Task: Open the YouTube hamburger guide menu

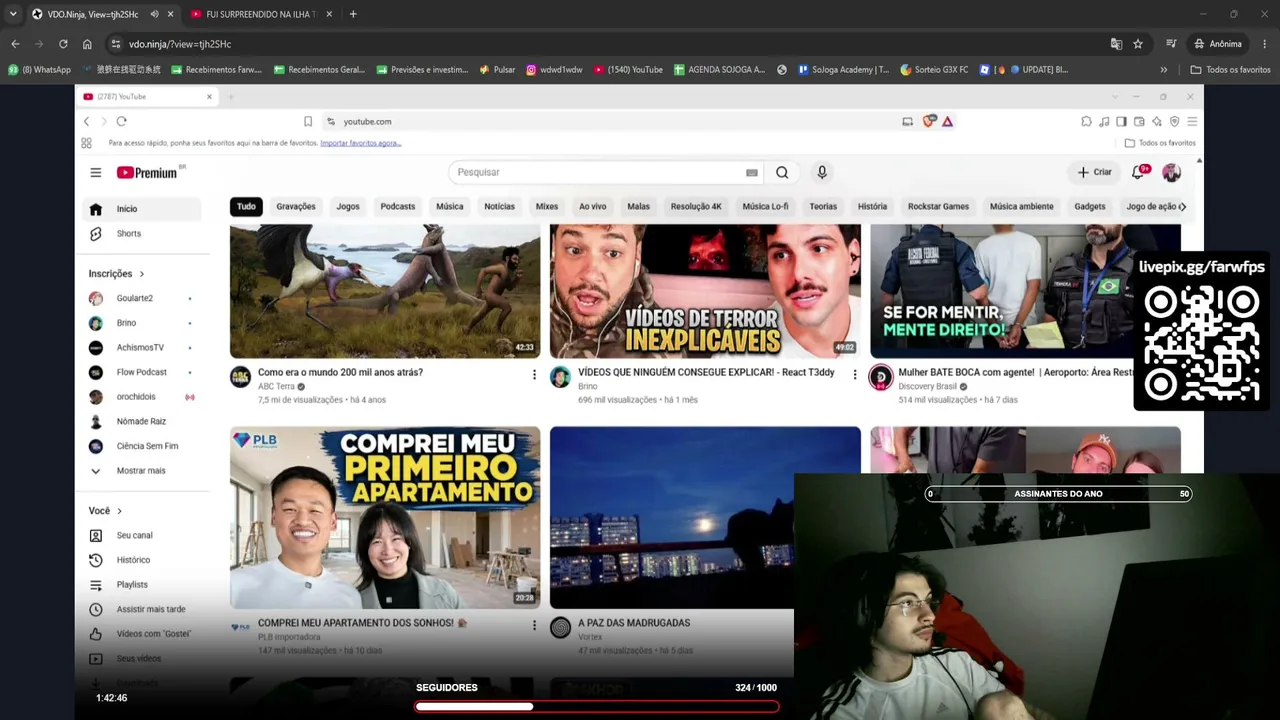Action: tap(96, 172)
